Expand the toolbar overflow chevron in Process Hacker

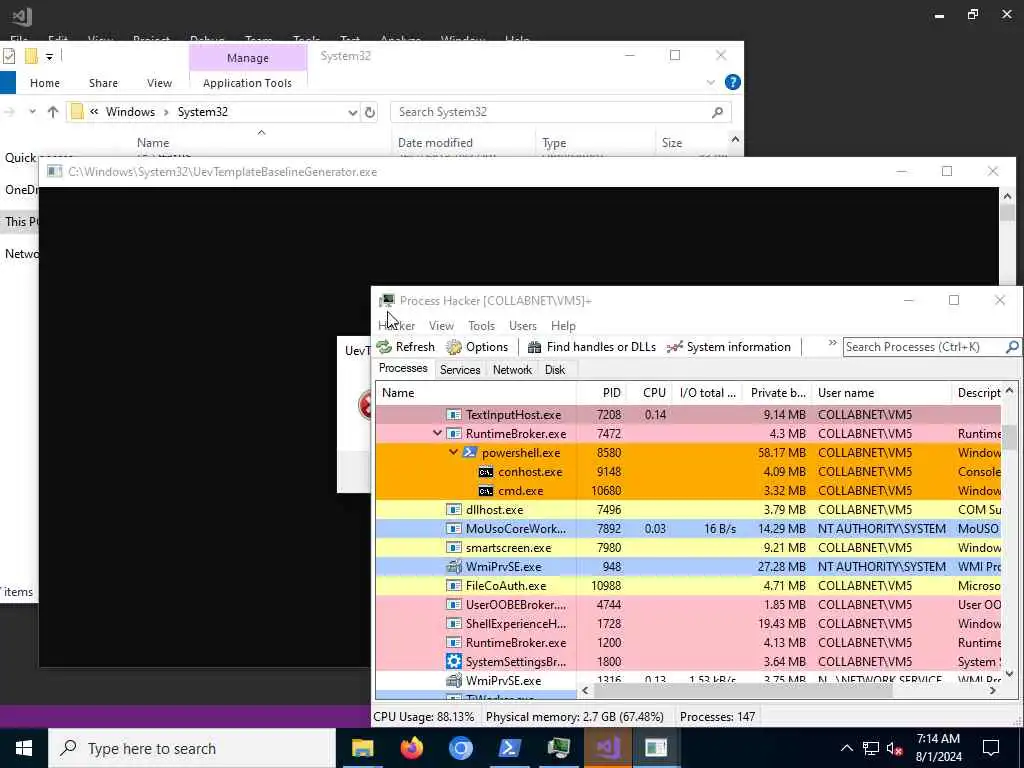coord(832,344)
